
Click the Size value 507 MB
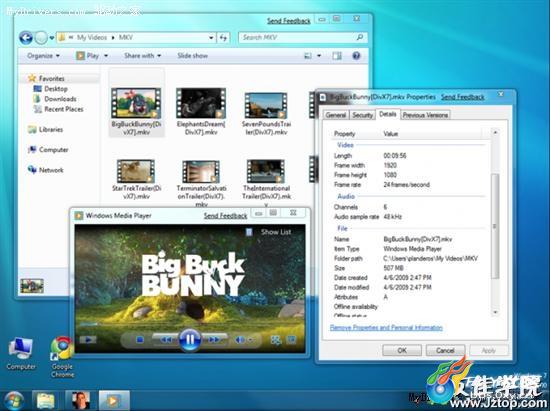(x=393, y=268)
